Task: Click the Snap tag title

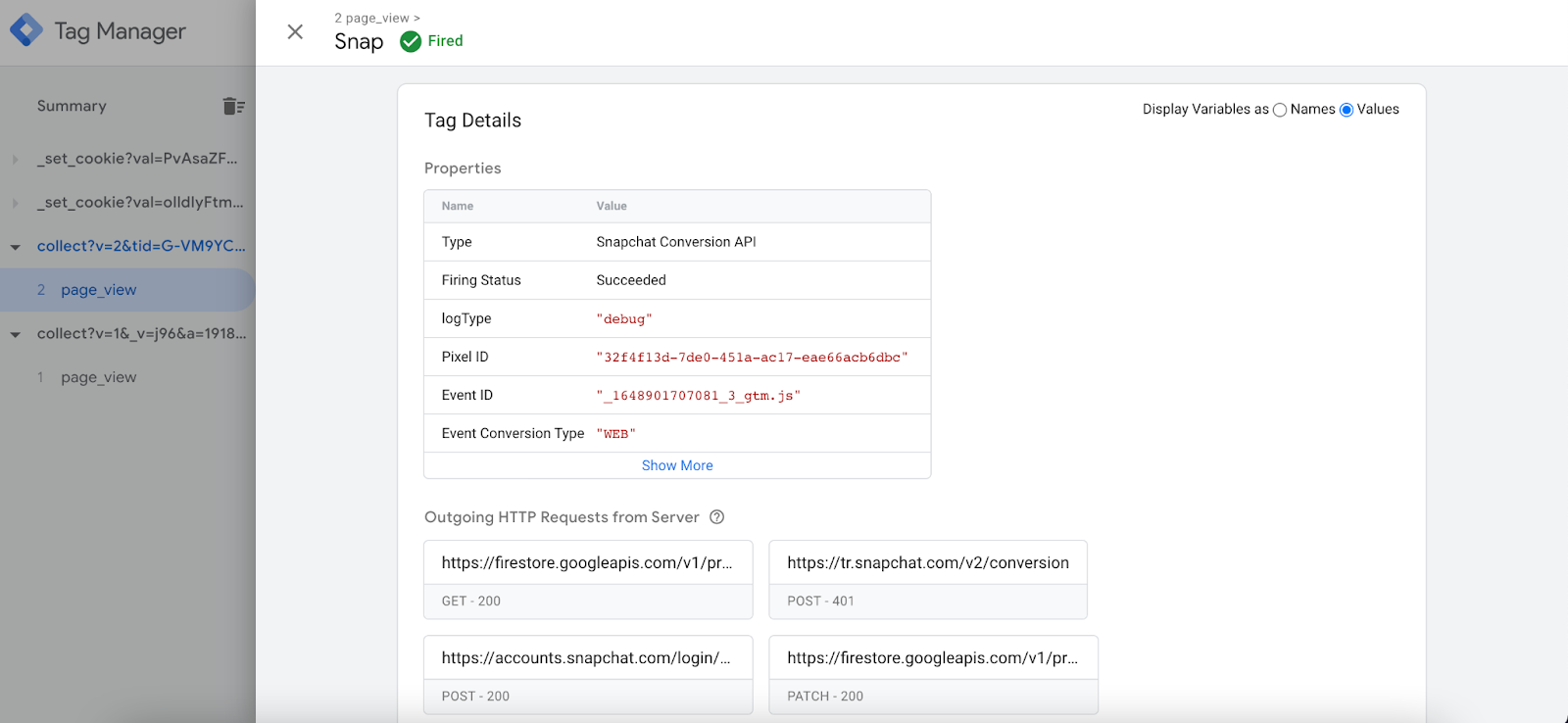Action: point(359,41)
